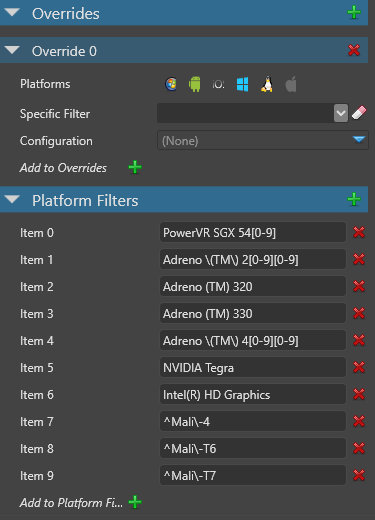
Task: Click the Platform Filters header title
Action: tap(85, 201)
